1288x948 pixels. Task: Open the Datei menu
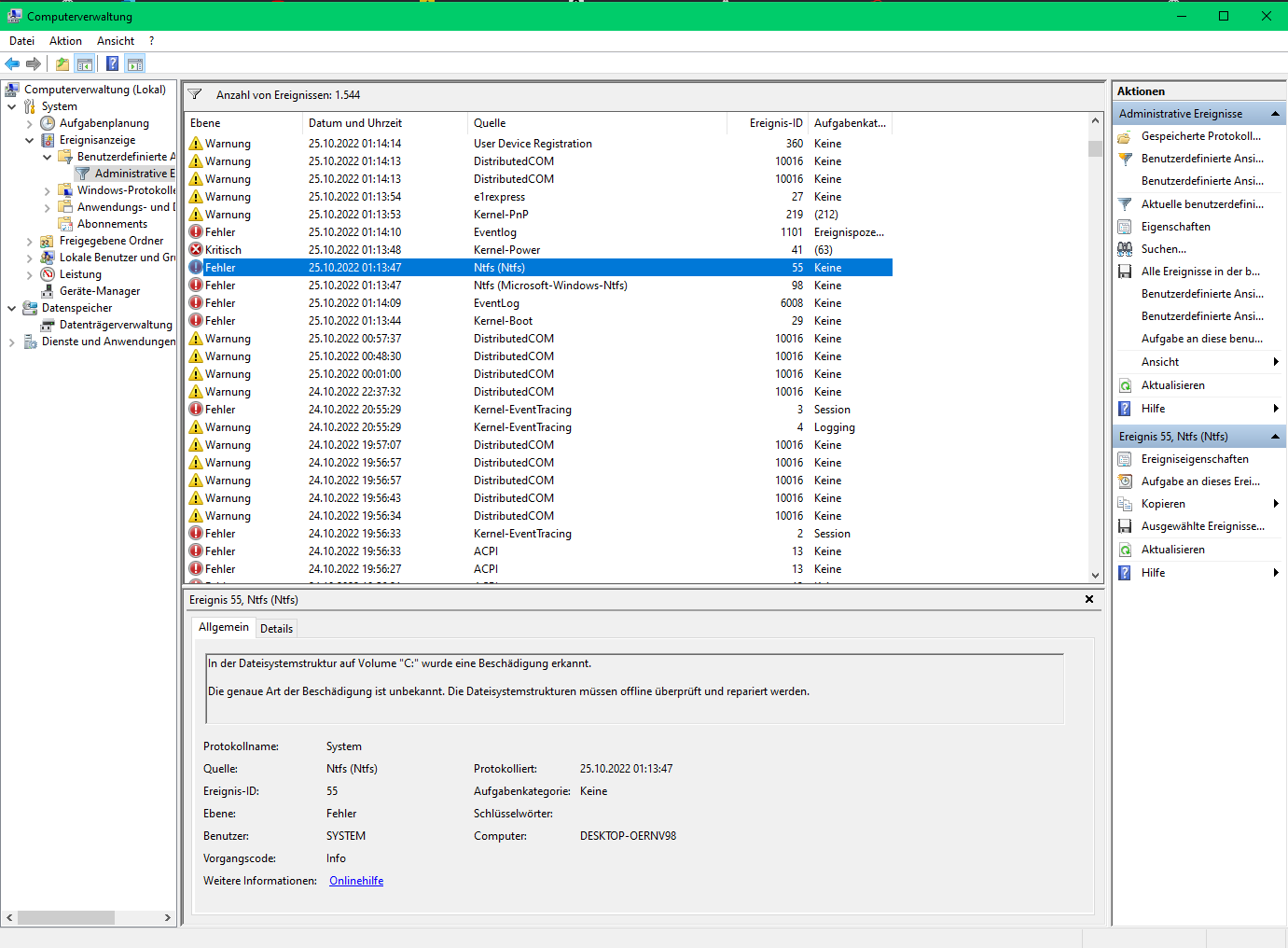21,41
